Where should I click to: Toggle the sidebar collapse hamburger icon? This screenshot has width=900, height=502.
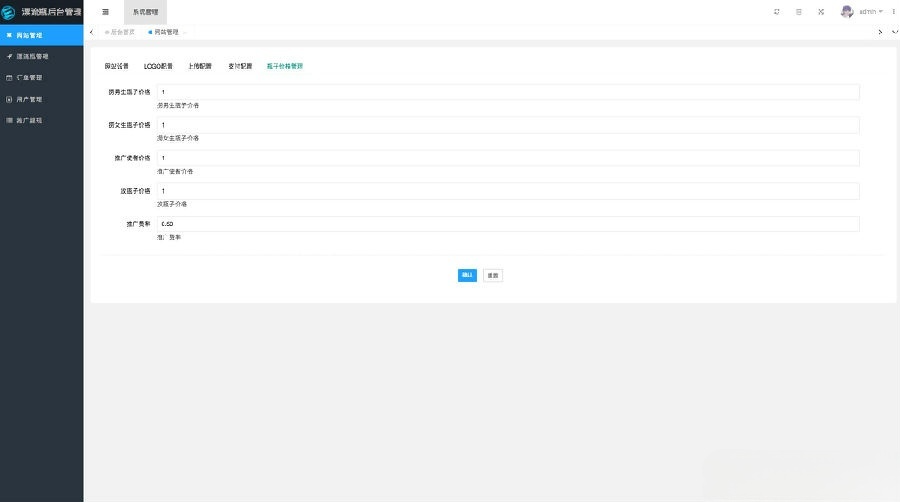(x=105, y=12)
